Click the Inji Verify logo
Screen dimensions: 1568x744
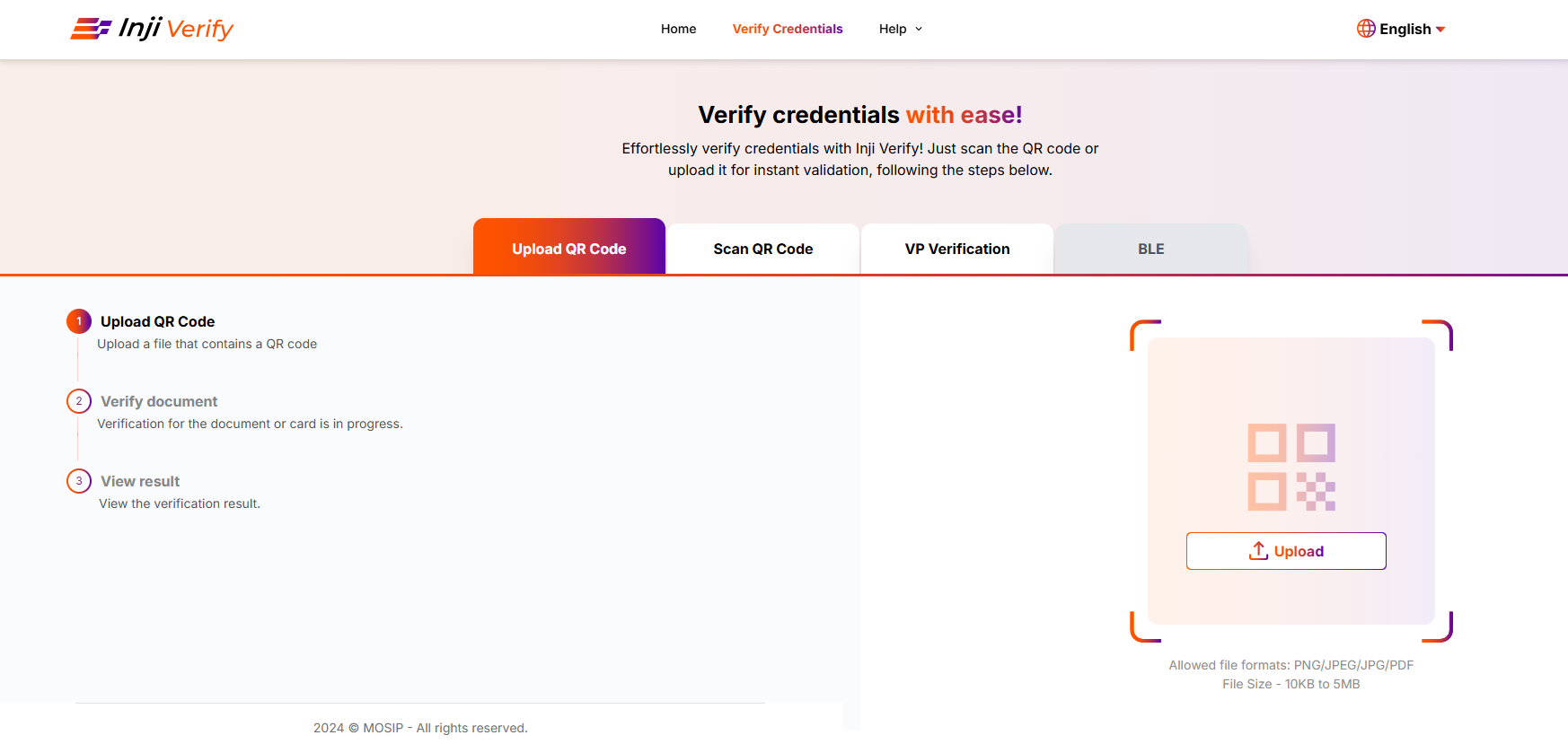pyautogui.click(x=152, y=29)
